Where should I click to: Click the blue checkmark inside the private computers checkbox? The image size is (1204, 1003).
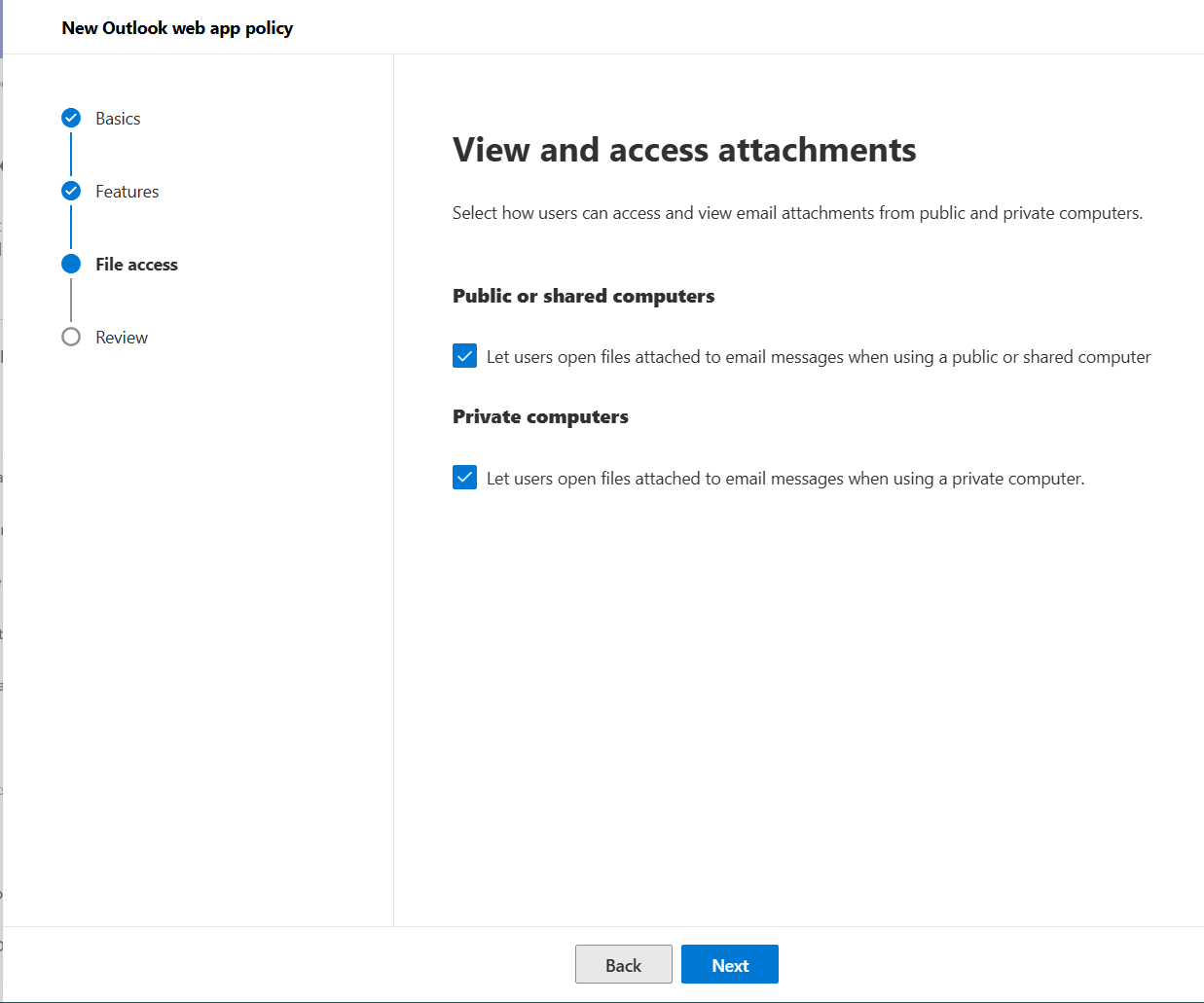click(x=464, y=478)
